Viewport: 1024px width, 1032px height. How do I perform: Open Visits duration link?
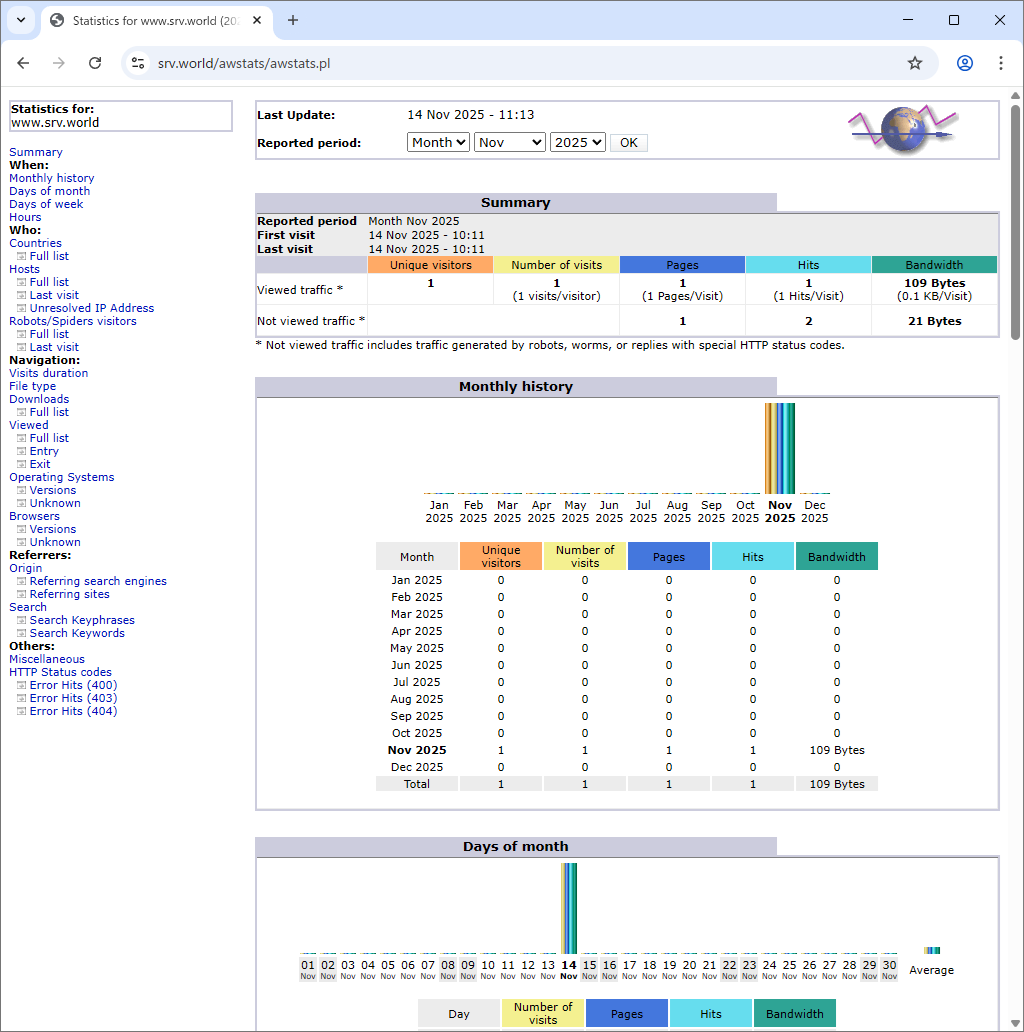tap(48, 373)
